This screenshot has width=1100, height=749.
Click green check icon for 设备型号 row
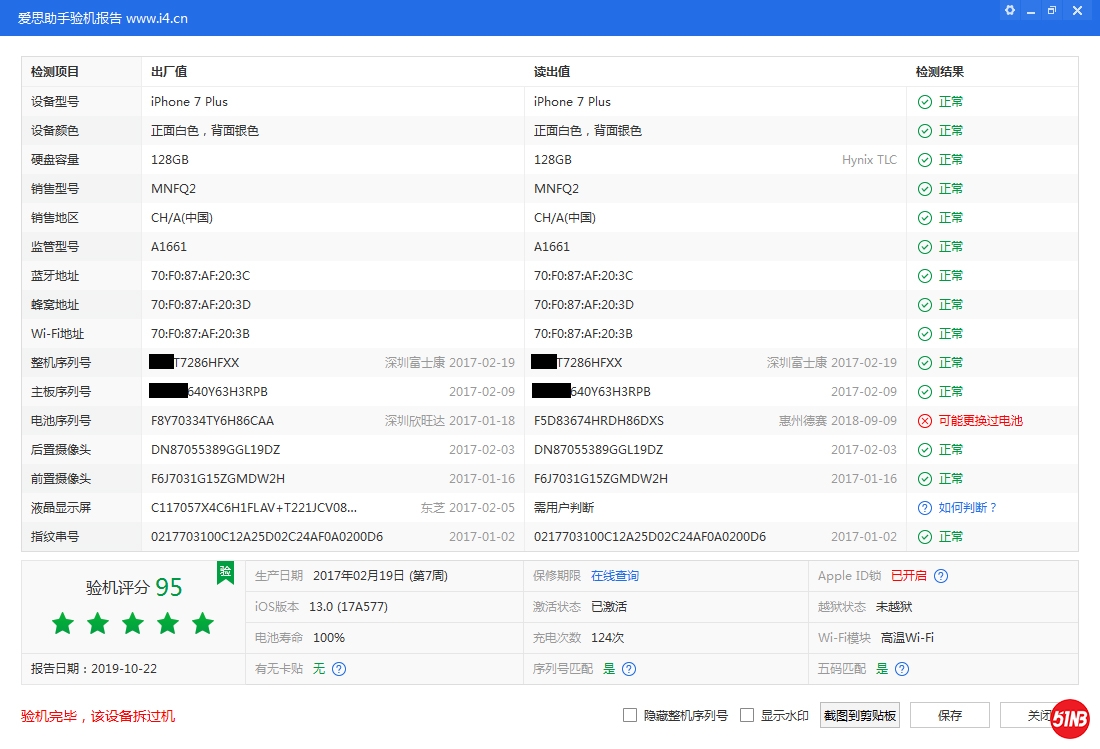[x=925, y=102]
